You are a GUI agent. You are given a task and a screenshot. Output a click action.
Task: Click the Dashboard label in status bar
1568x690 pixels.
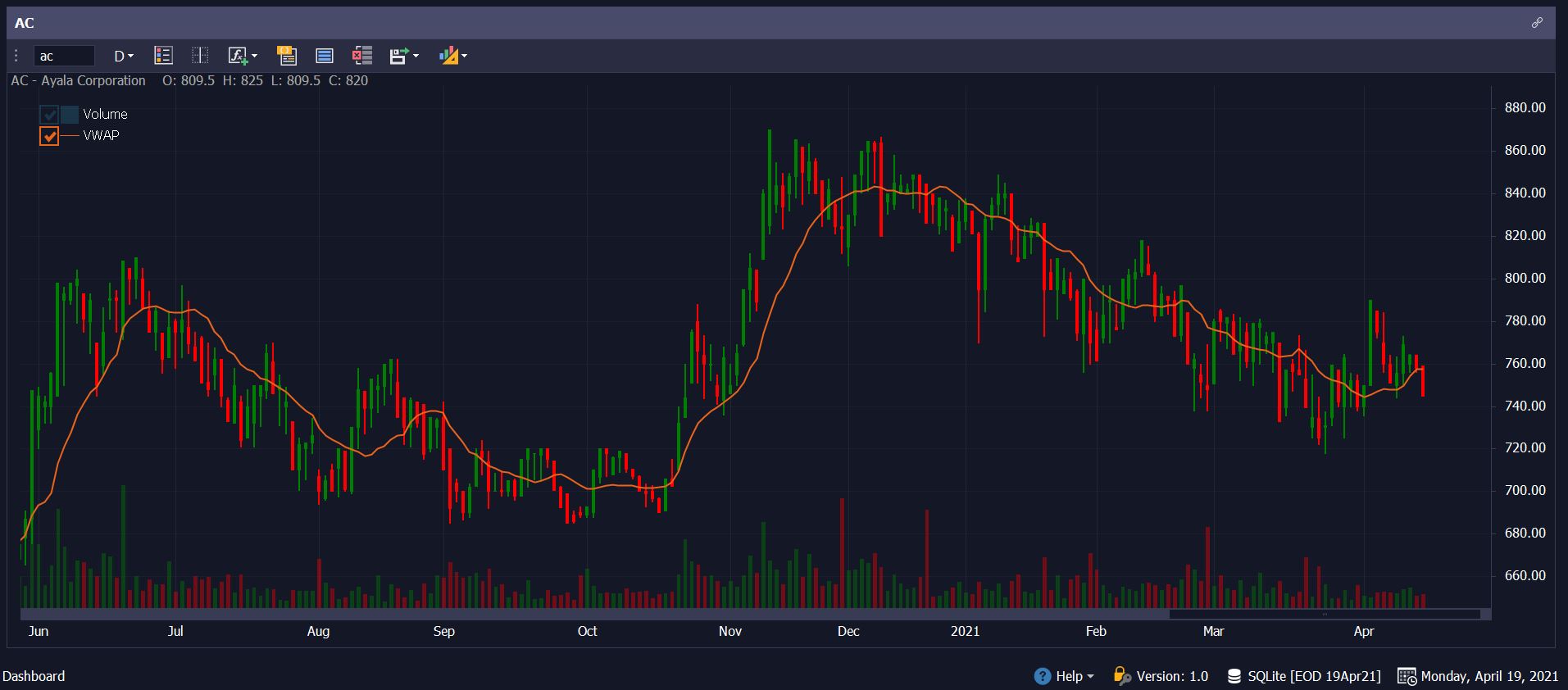coord(34,676)
